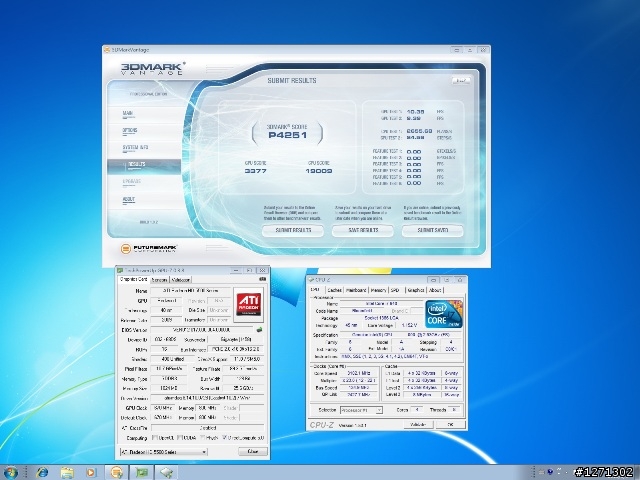
Task: Toggle the DirectCompute 5.0 checkbox in GPU-Z
Action: (224, 438)
